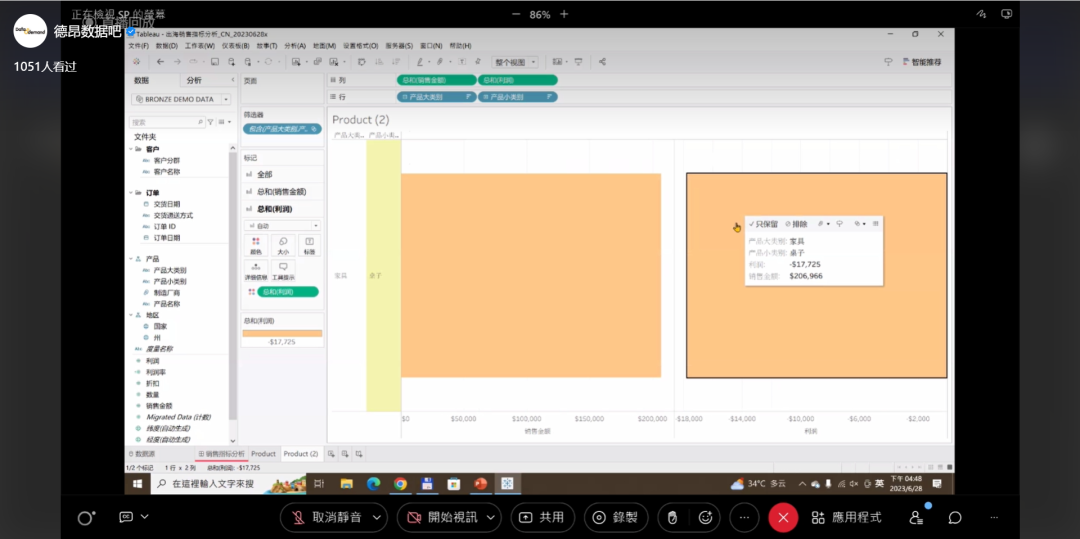Click 排除 (Exclude) in tooltip
The height and width of the screenshot is (539, 1080).
click(x=796, y=224)
